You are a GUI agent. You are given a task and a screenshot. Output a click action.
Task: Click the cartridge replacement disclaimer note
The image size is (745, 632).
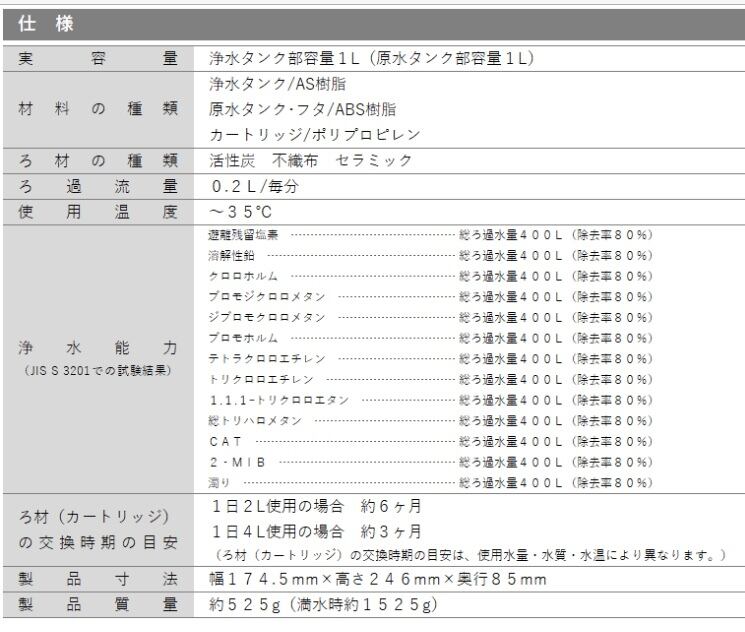[x=470, y=555]
